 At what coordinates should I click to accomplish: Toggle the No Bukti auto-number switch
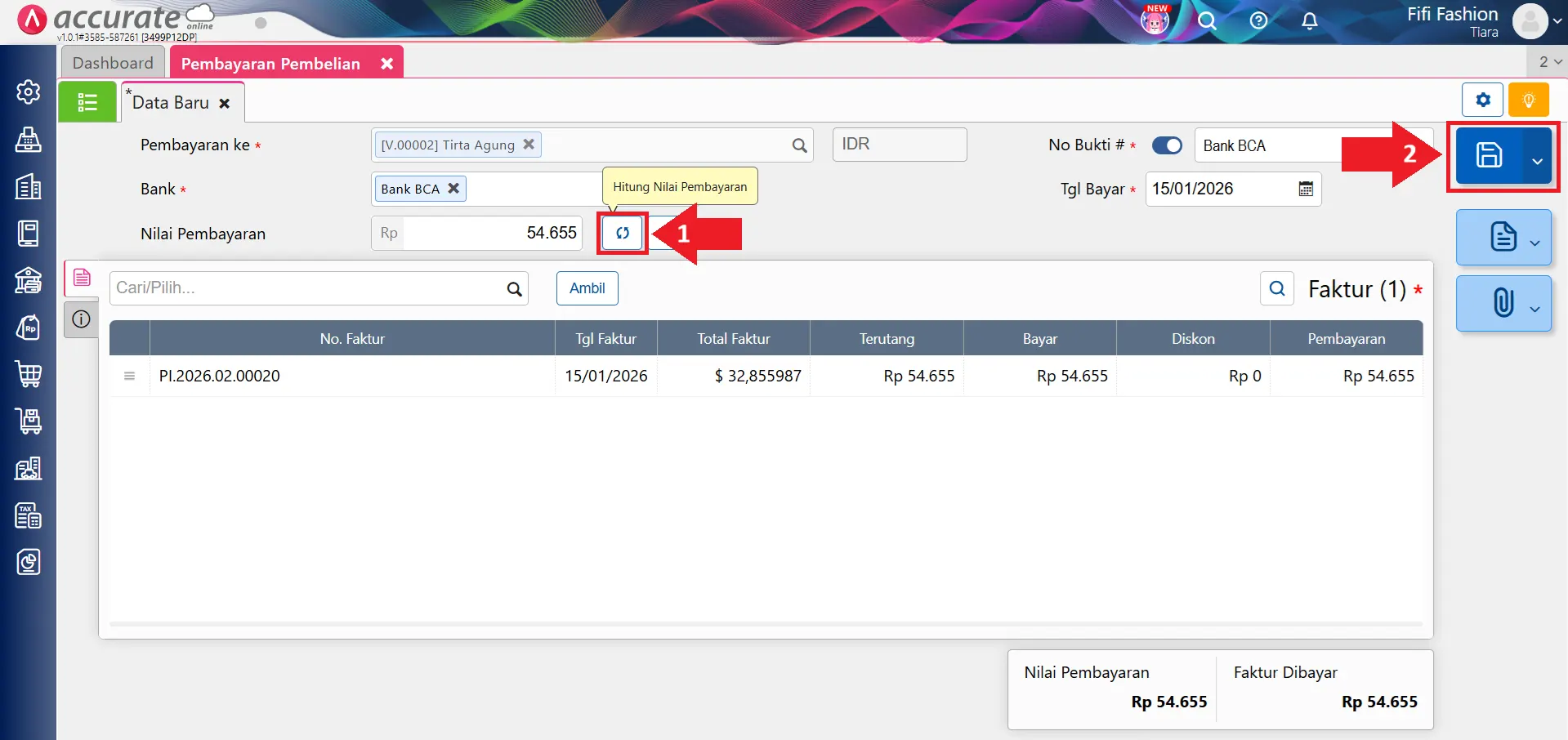pyautogui.click(x=1167, y=145)
